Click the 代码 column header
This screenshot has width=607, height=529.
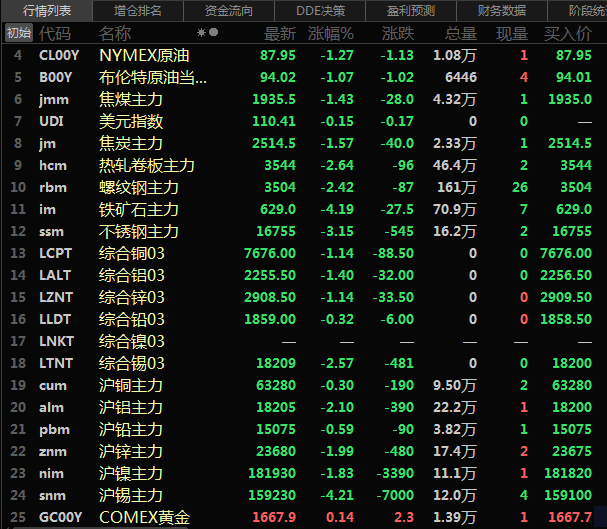click(x=55, y=33)
